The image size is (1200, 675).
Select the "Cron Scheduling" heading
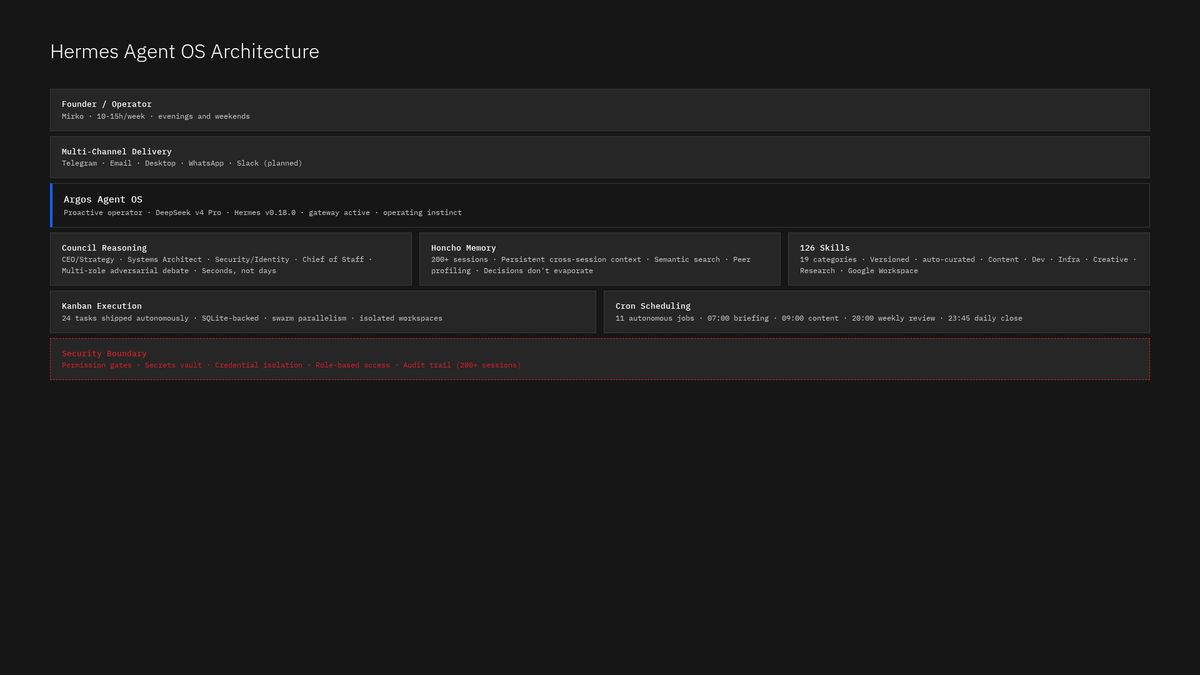653,306
